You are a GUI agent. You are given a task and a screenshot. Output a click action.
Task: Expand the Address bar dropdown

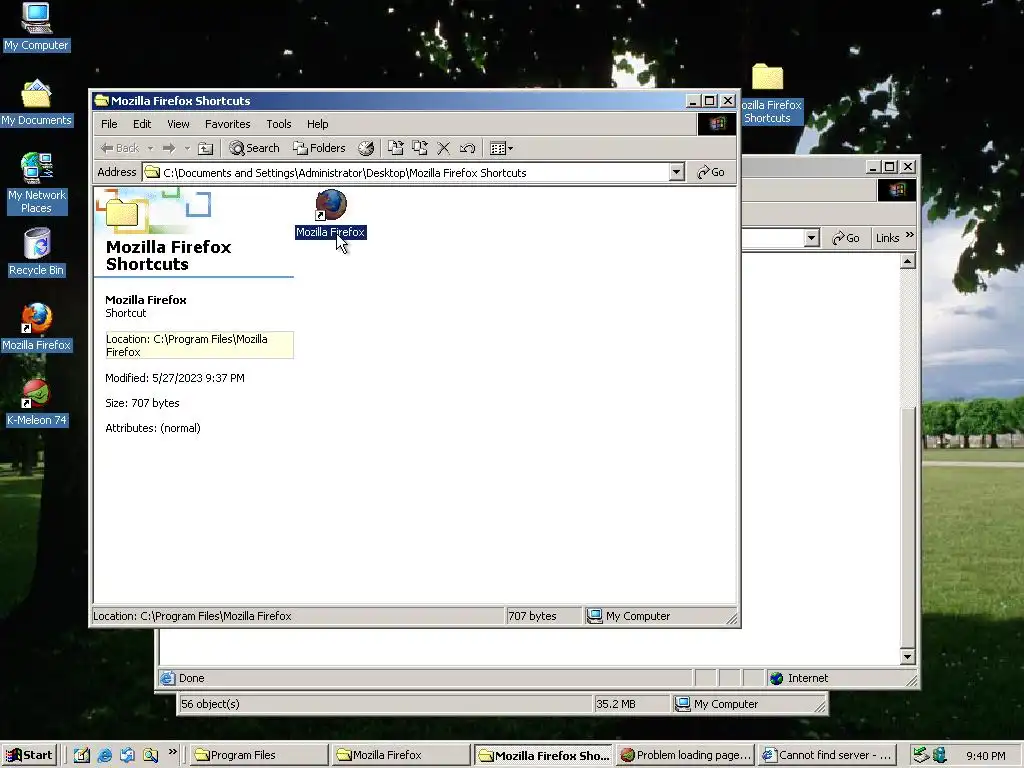pos(677,172)
